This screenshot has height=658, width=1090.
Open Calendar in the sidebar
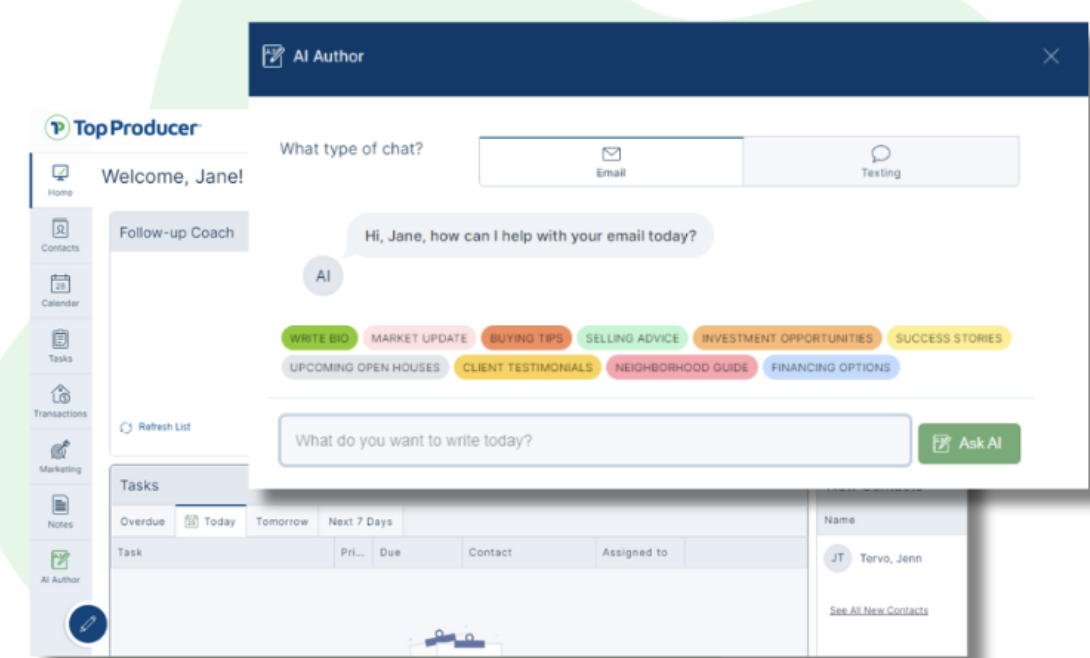tap(60, 291)
